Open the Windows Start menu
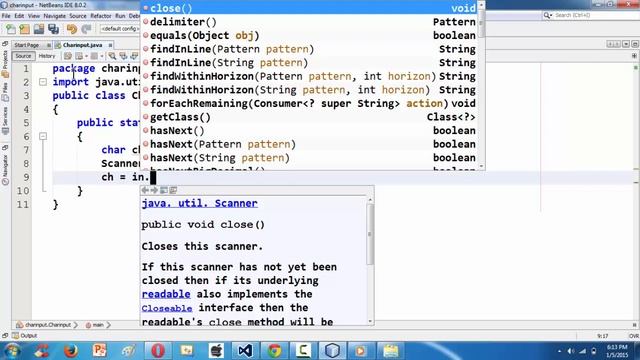Image resolution: width=640 pixels, height=360 pixels. (12, 351)
